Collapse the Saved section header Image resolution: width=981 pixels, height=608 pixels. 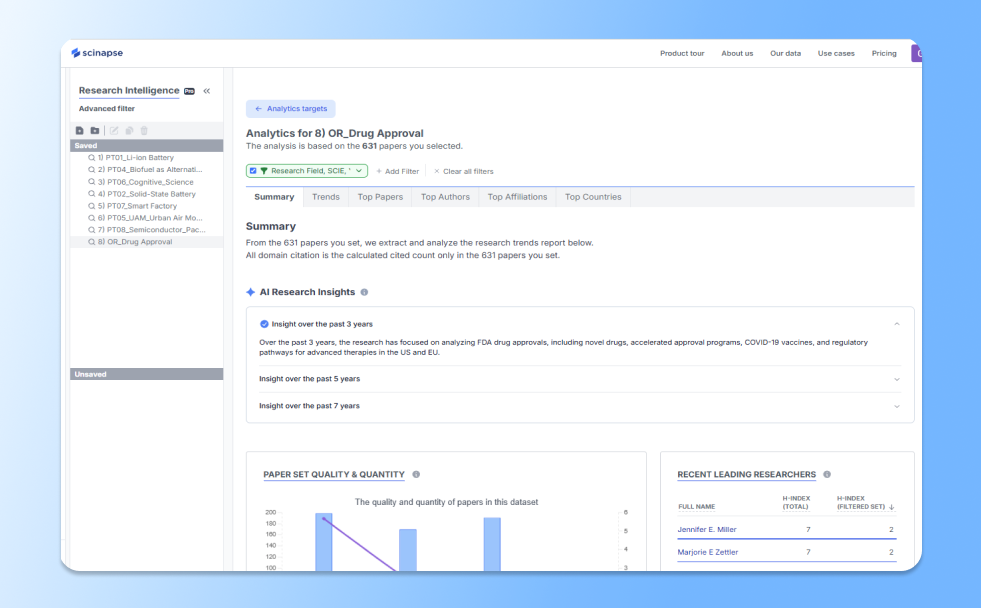(x=146, y=146)
